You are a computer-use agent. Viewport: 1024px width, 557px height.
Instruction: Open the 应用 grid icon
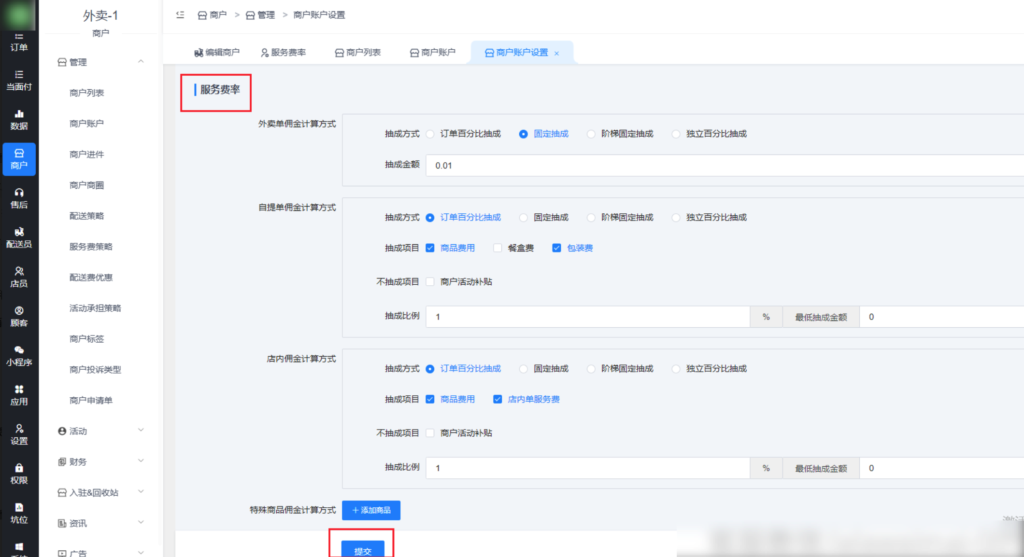click(19, 394)
